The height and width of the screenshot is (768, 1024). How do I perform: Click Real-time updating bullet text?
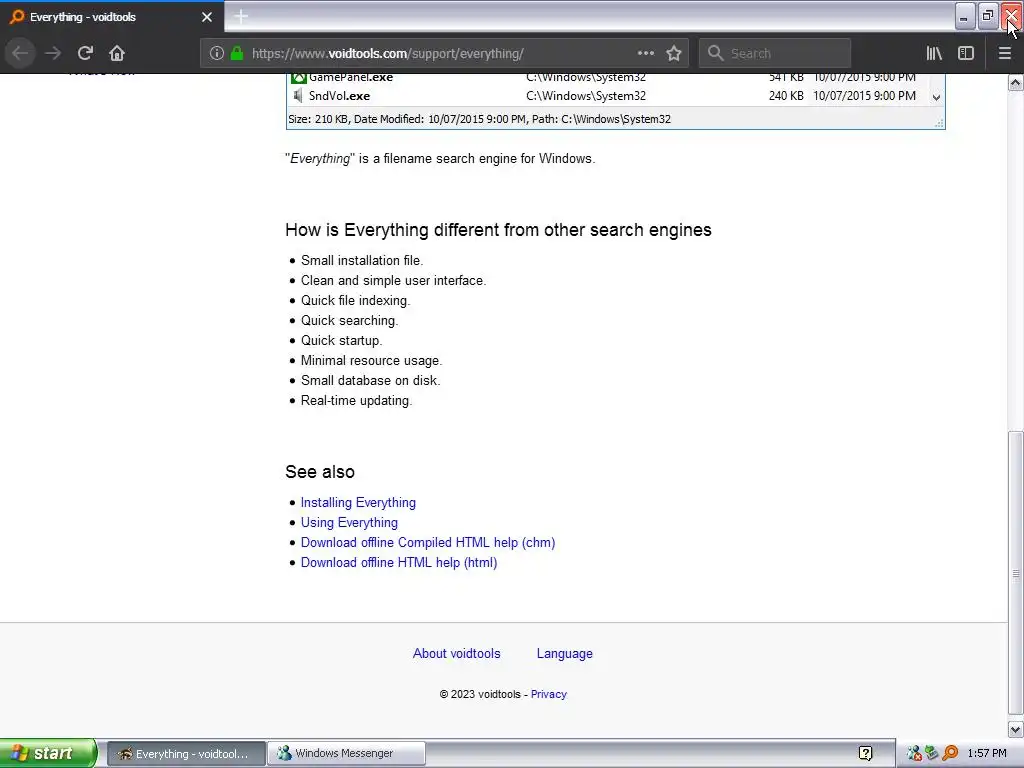pos(356,401)
